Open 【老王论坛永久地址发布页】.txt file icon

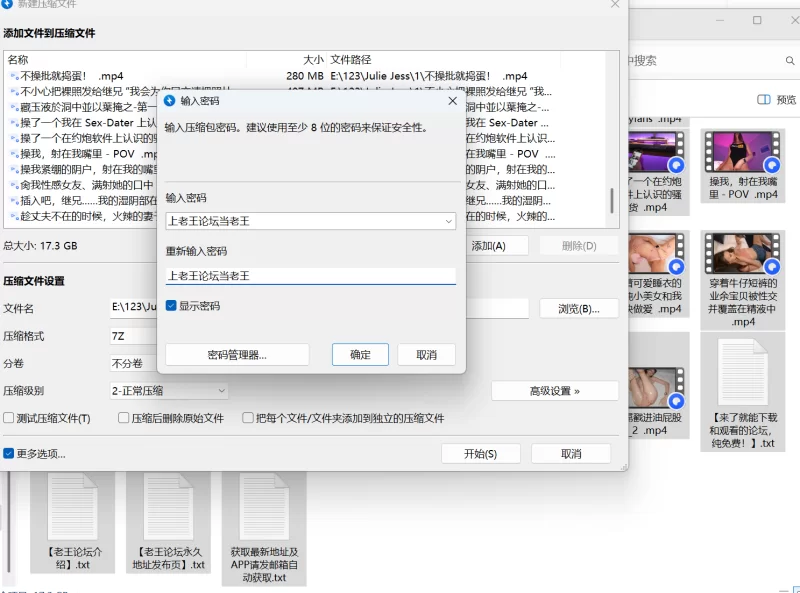(x=168, y=506)
